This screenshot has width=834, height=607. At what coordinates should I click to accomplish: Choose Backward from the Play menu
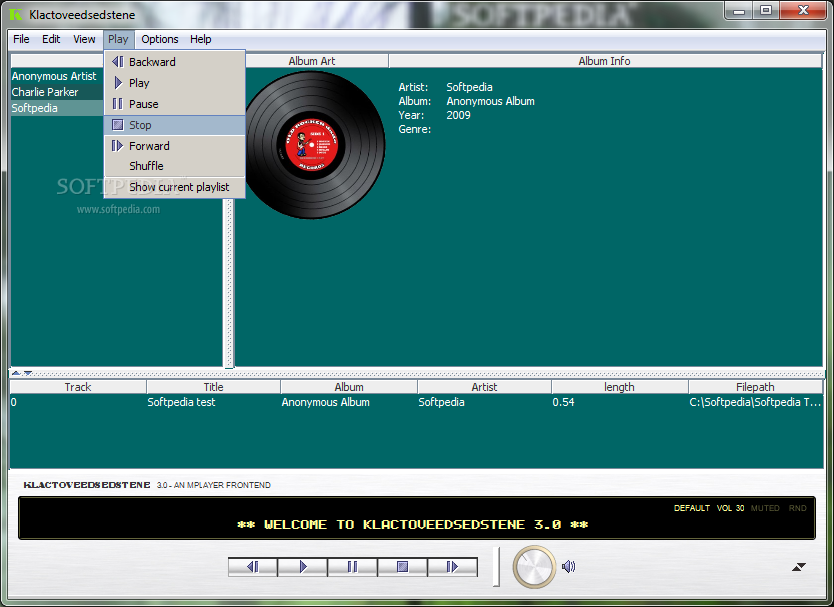175,62
